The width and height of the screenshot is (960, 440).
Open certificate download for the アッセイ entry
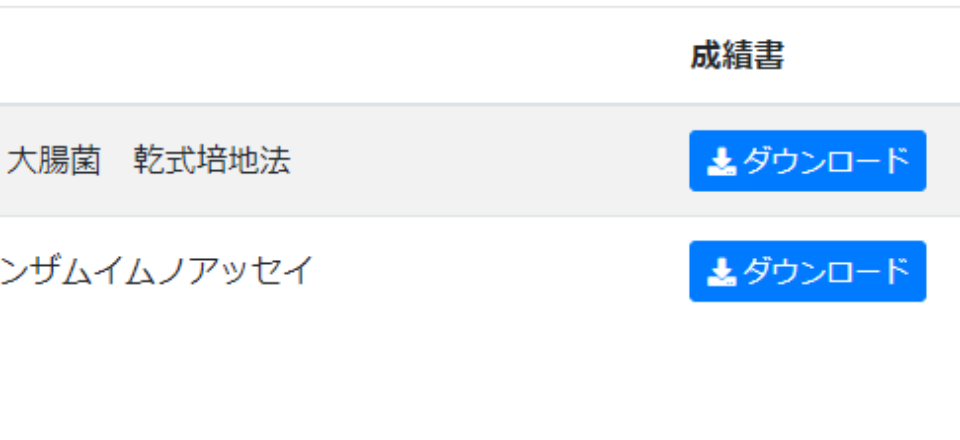(x=808, y=271)
